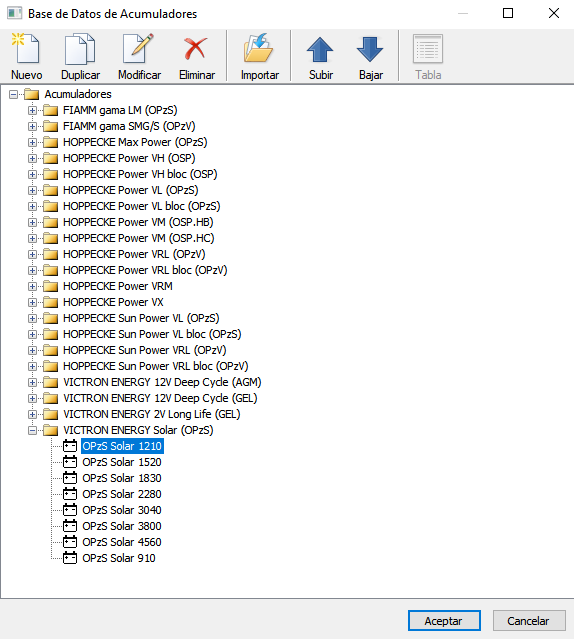Click the battery icon beside OPzS Solar 1520
This screenshot has height=639, width=574.
[x=70, y=462]
